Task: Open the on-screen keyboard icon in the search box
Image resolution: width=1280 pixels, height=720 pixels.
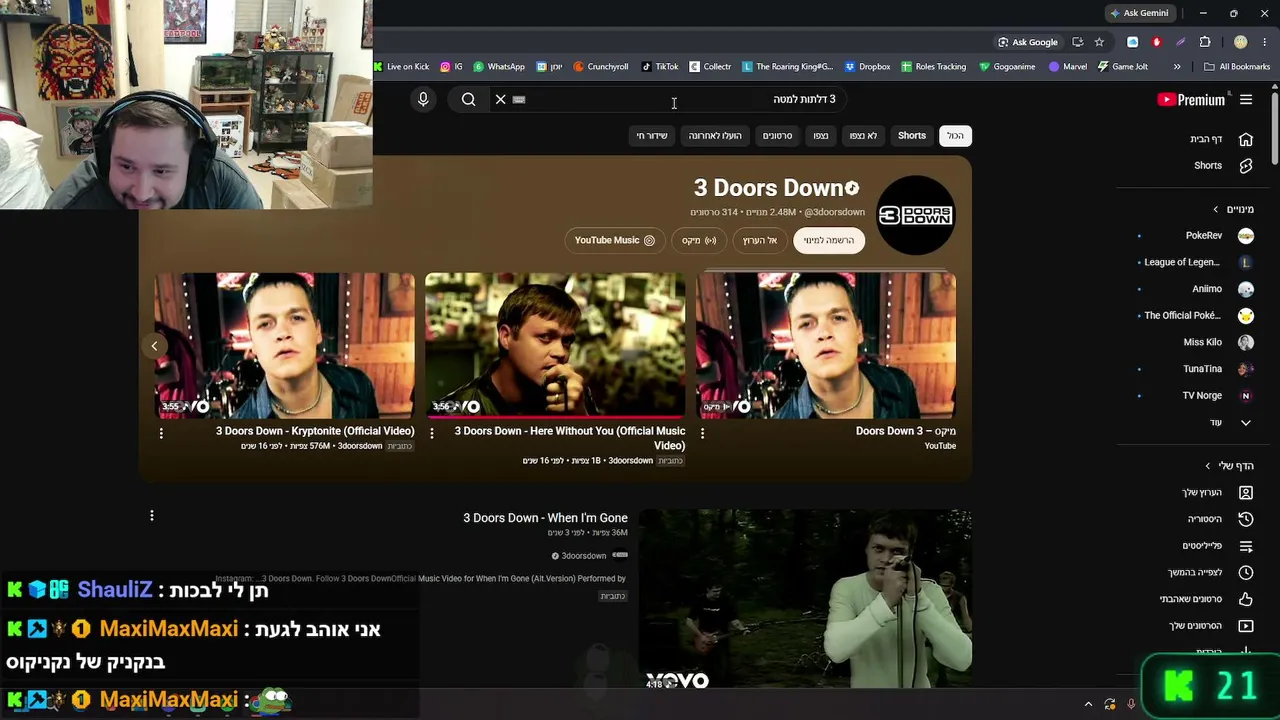Action: point(519,99)
